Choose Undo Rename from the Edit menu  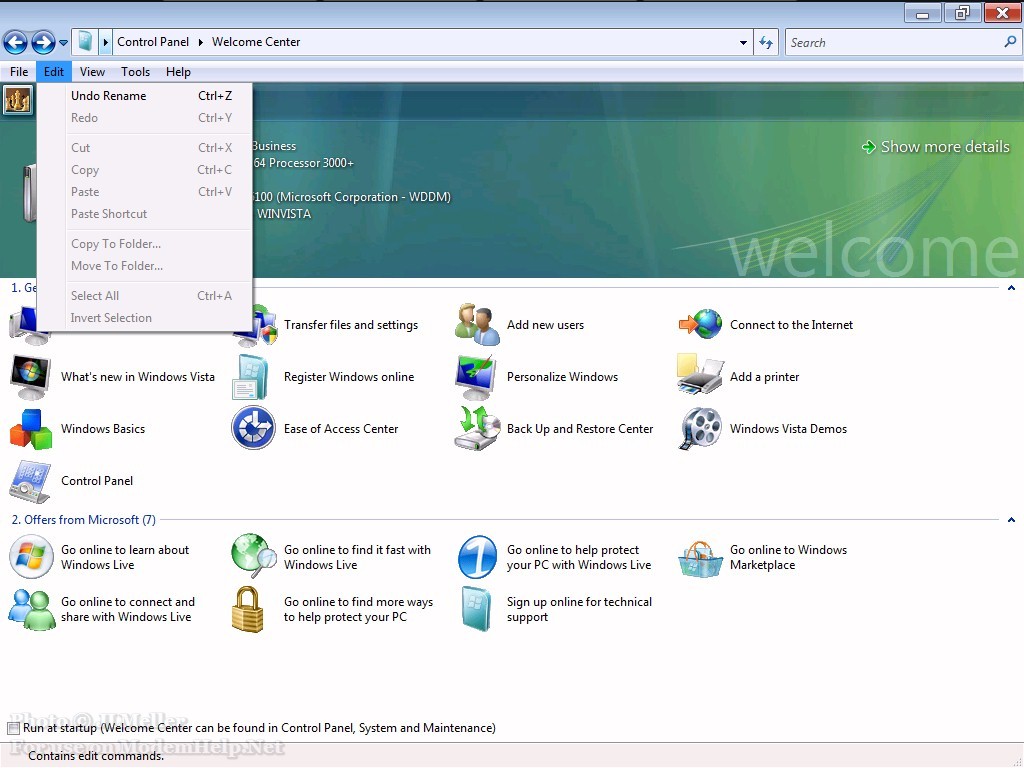point(145,96)
